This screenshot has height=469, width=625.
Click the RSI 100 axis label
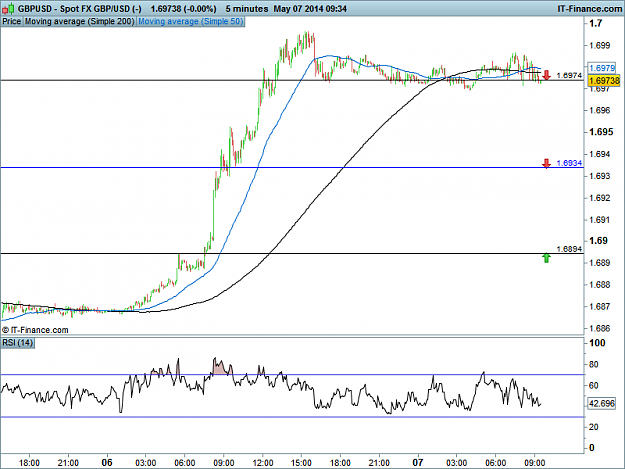click(x=597, y=343)
